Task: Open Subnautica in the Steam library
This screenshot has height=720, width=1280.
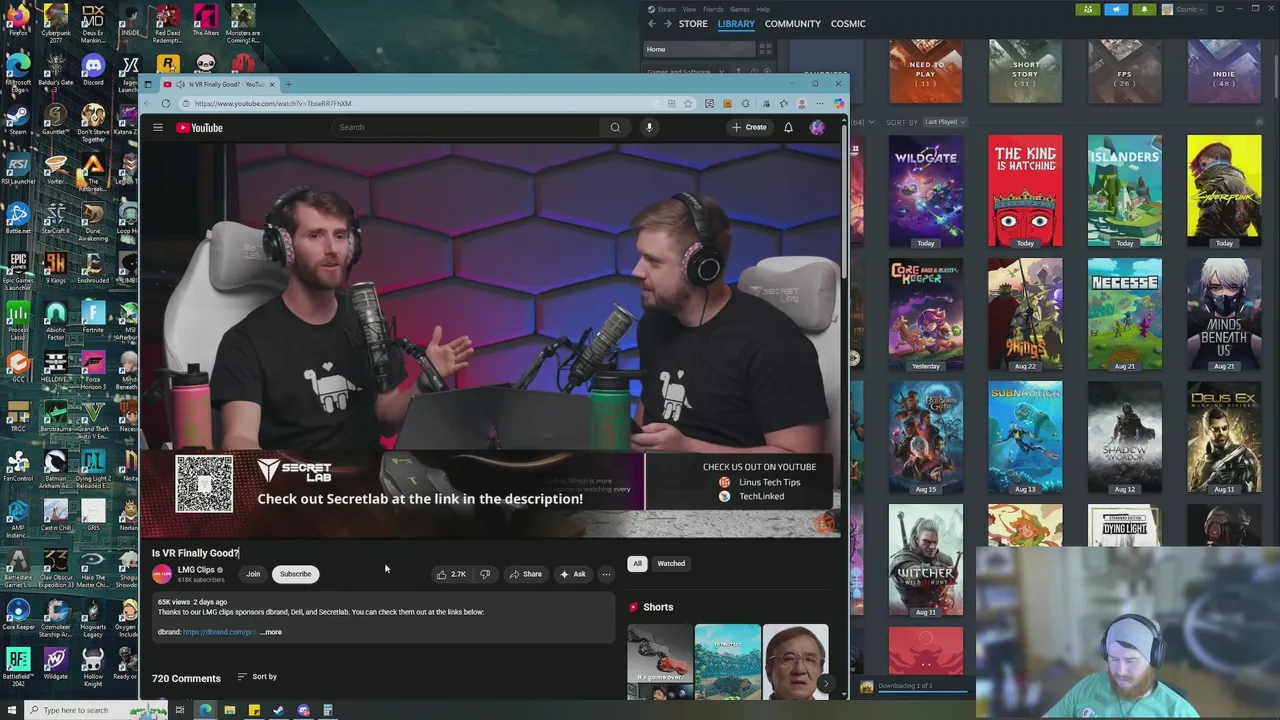Action: (1025, 437)
